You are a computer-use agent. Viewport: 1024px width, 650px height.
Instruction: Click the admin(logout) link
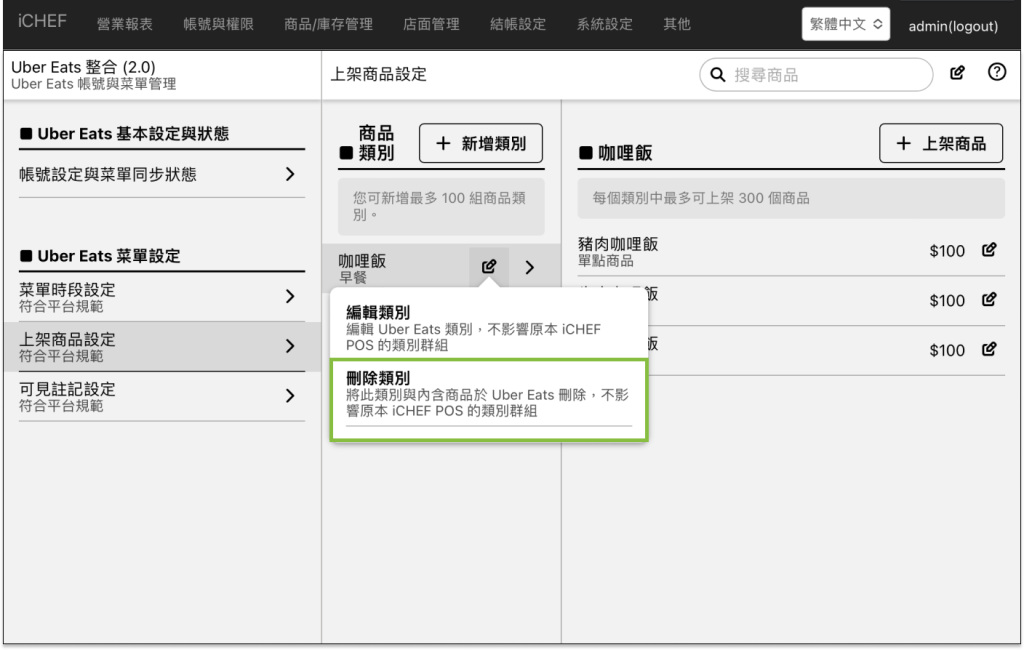tap(953, 27)
